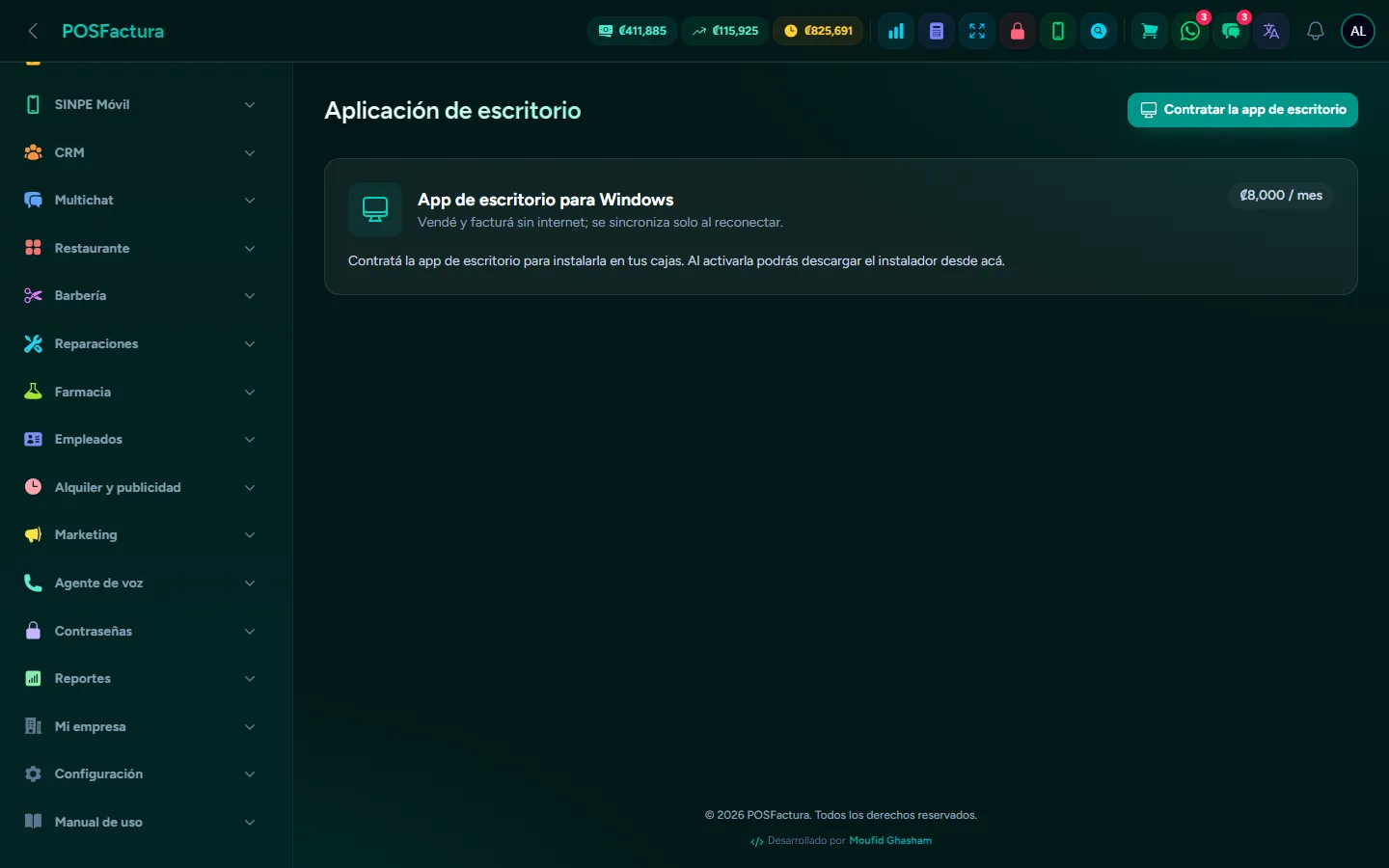Screen dimensions: 1389x868
Task: Click the Agente de voz phone icon
Action: [x=33, y=583]
